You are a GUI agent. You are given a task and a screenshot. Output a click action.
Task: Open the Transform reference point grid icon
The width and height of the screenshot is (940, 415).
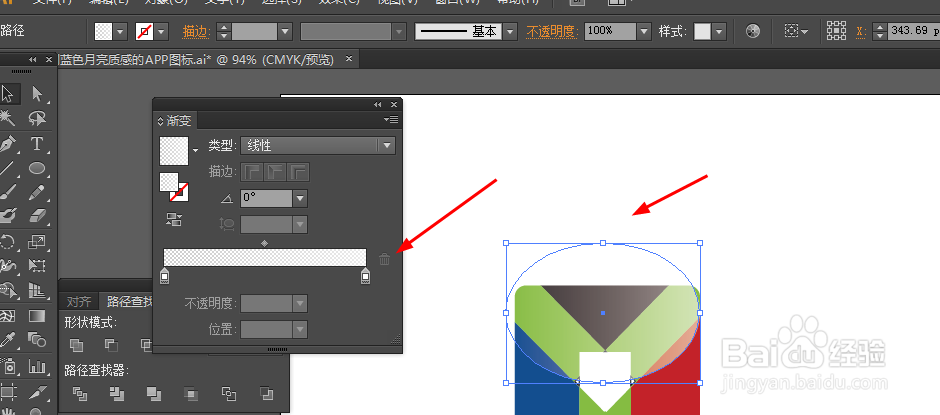tap(836, 31)
